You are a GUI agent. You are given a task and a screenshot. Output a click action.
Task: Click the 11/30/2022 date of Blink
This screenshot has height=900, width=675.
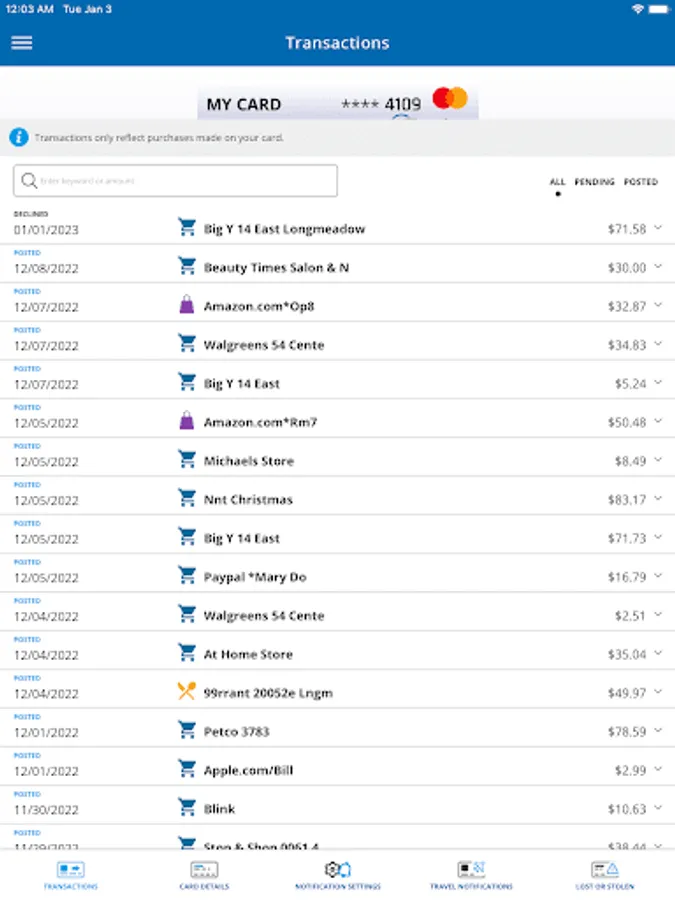coord(46,810)
